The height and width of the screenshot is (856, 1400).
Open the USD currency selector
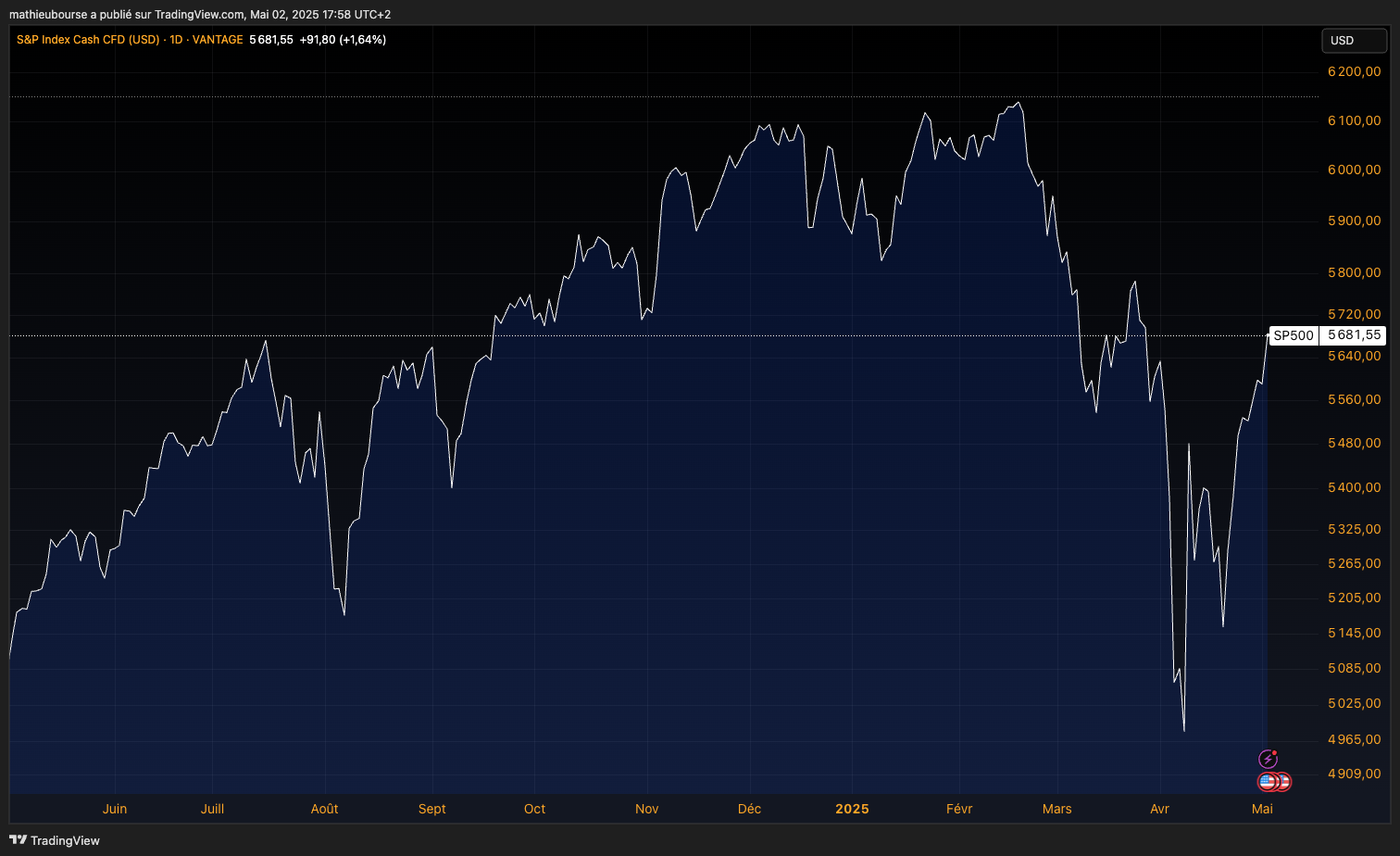coord(1354,40)
